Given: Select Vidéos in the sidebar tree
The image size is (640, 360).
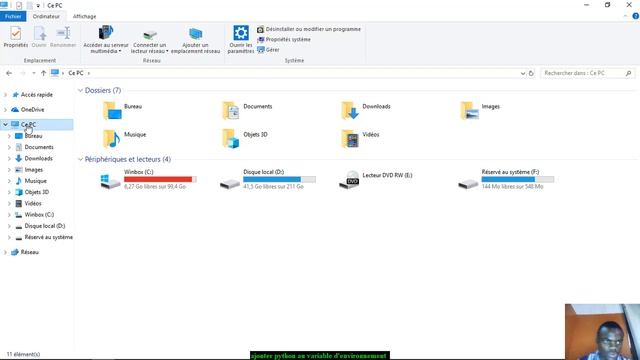Looking at the screenshot, I should pos(33,203).
